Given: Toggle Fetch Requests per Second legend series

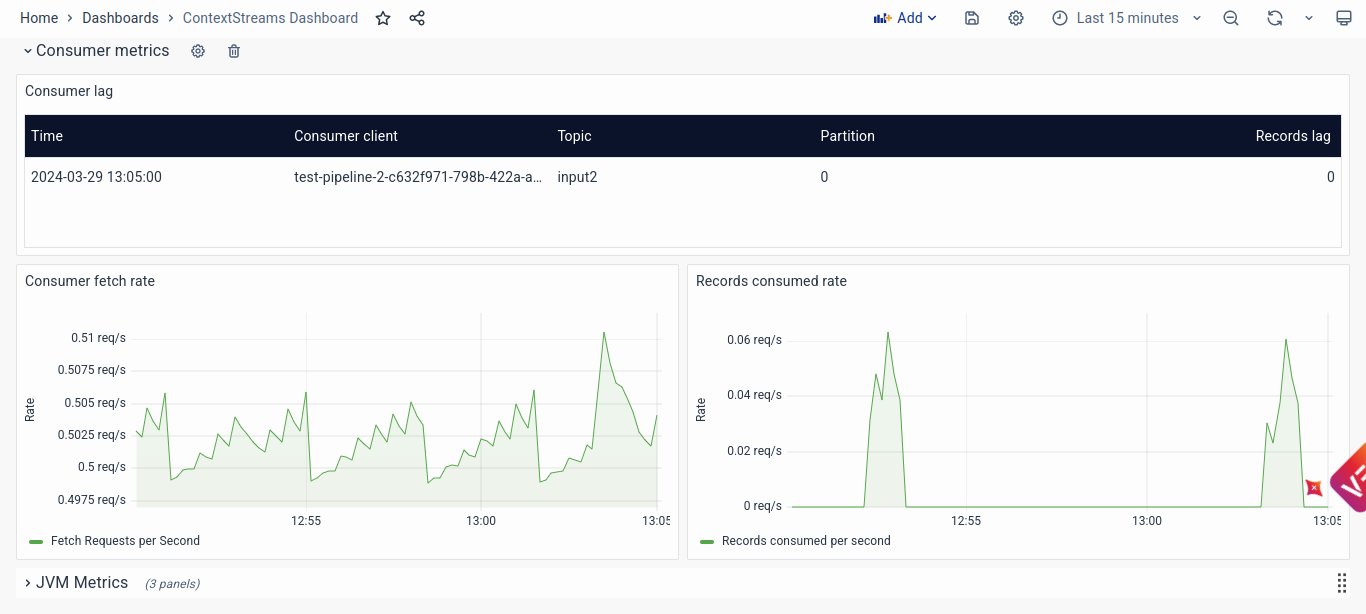Looking at the screenshot, I should pyautogui.click(x=125, y=541).
